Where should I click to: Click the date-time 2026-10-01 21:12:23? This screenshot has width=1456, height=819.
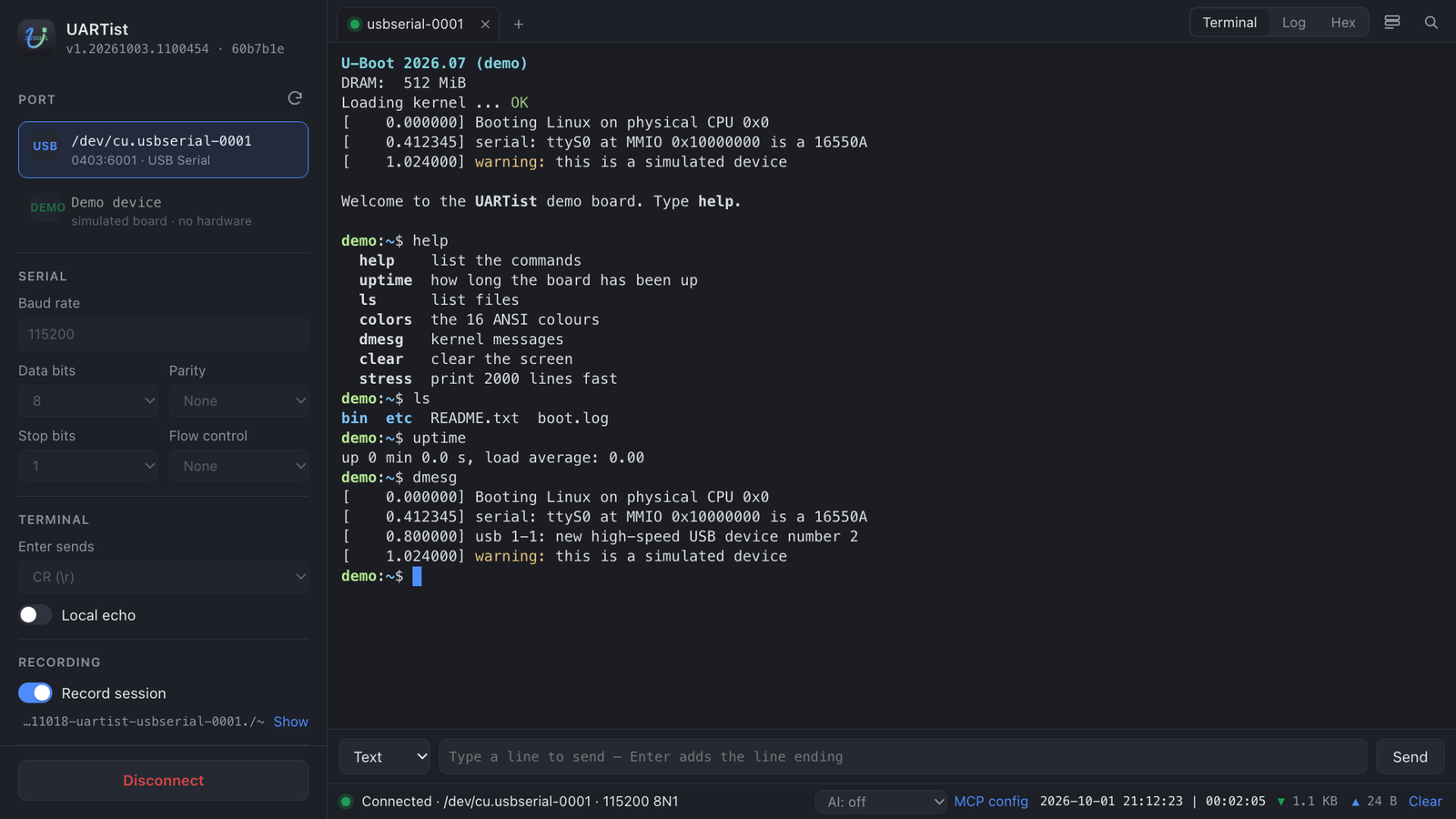(1111, 802)
